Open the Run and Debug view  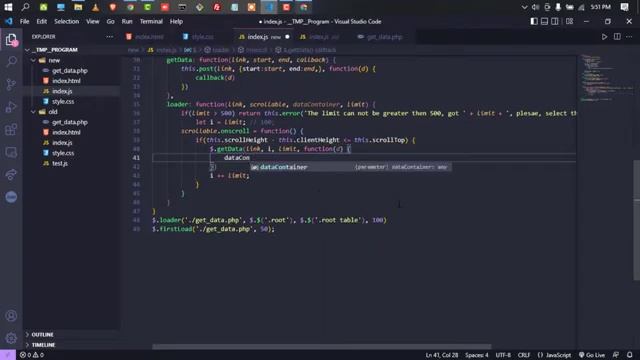[x=11, y=107]
